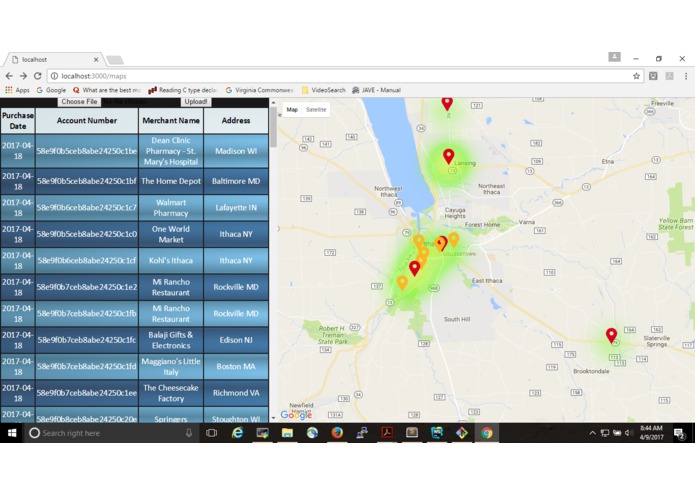
Task: Click the Google logo on the map
Action: [296, 415]
